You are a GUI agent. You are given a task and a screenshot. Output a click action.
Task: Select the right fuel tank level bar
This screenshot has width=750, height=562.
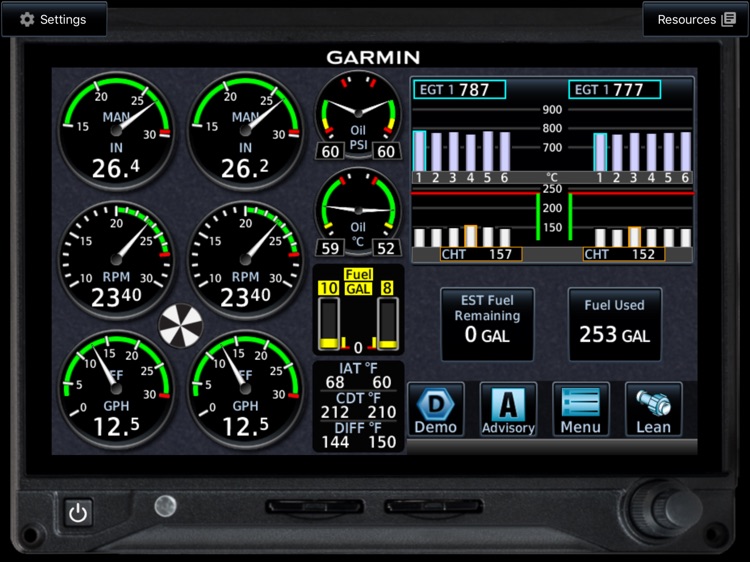tap(388, 323)
